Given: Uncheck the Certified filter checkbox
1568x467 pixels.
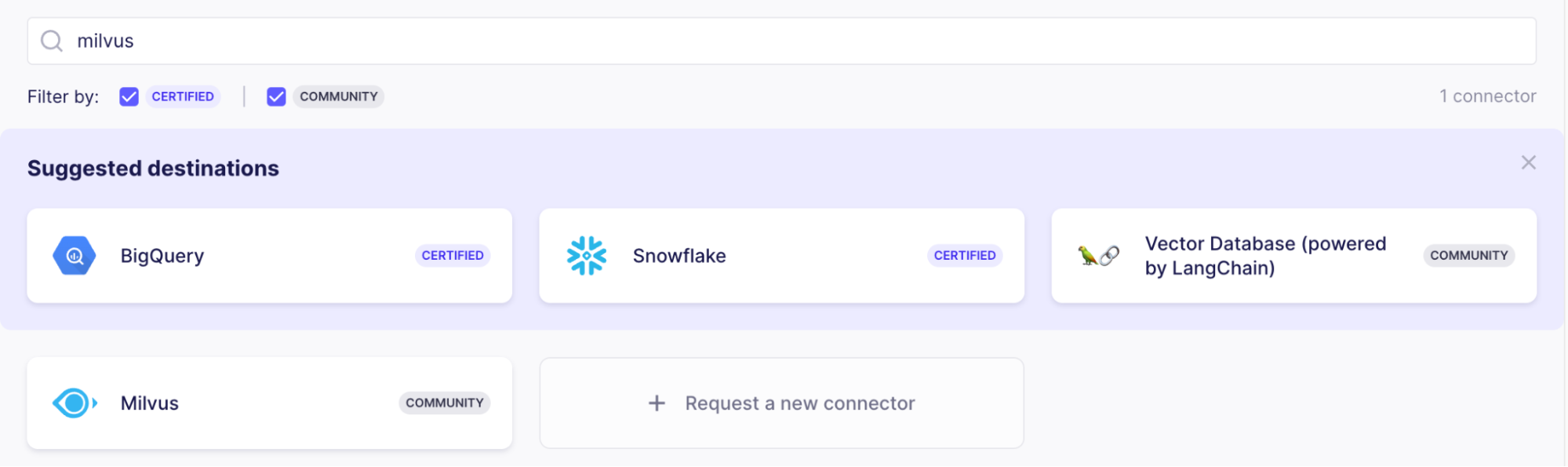Looking at the screenshot, I should (129, 97).
